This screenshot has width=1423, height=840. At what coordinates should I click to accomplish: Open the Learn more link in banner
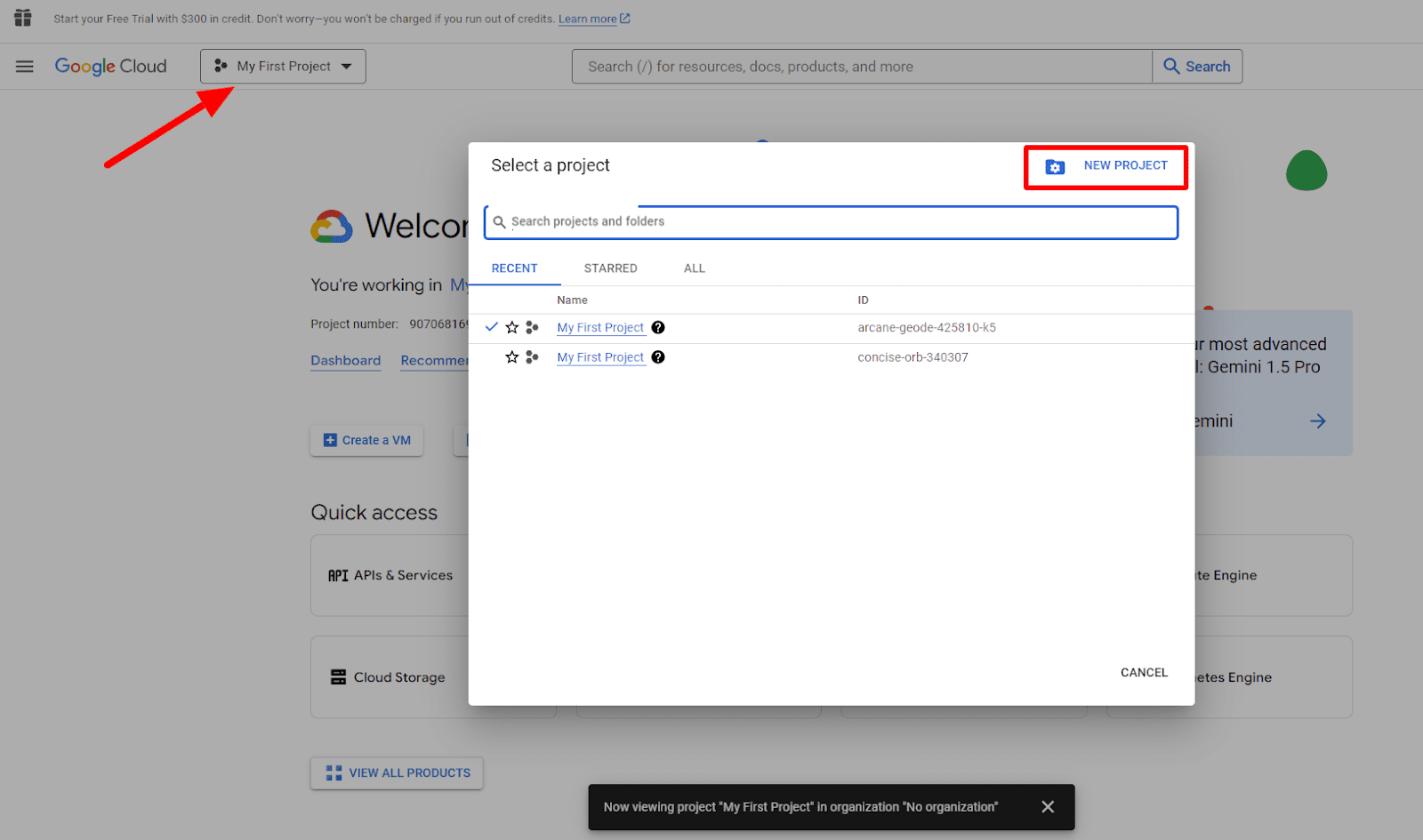(x=588, y=19)
